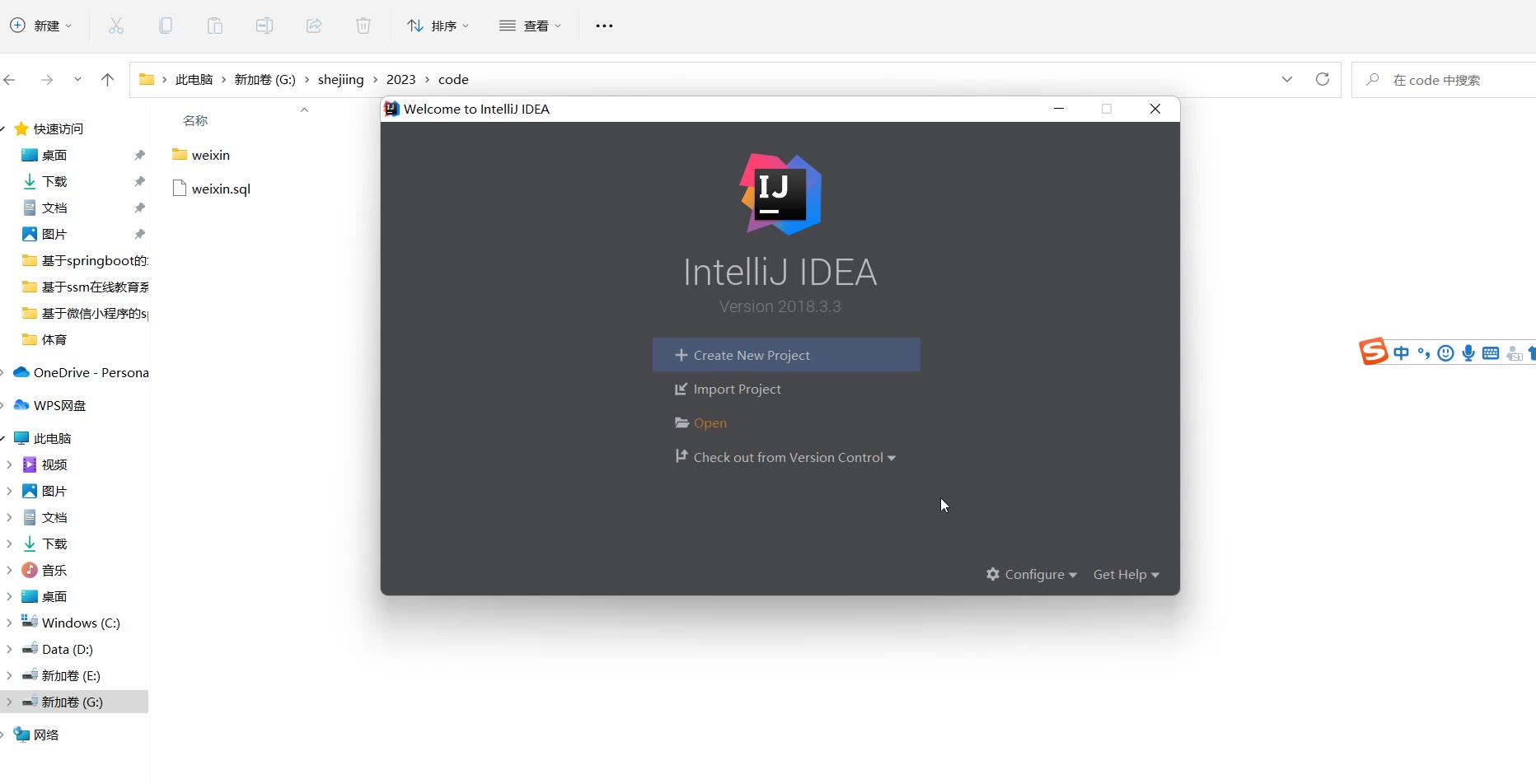Click the search code (在 code 中搜索) field
1536x784 pixels.
pyautogui.click(x=1444, y=80)
